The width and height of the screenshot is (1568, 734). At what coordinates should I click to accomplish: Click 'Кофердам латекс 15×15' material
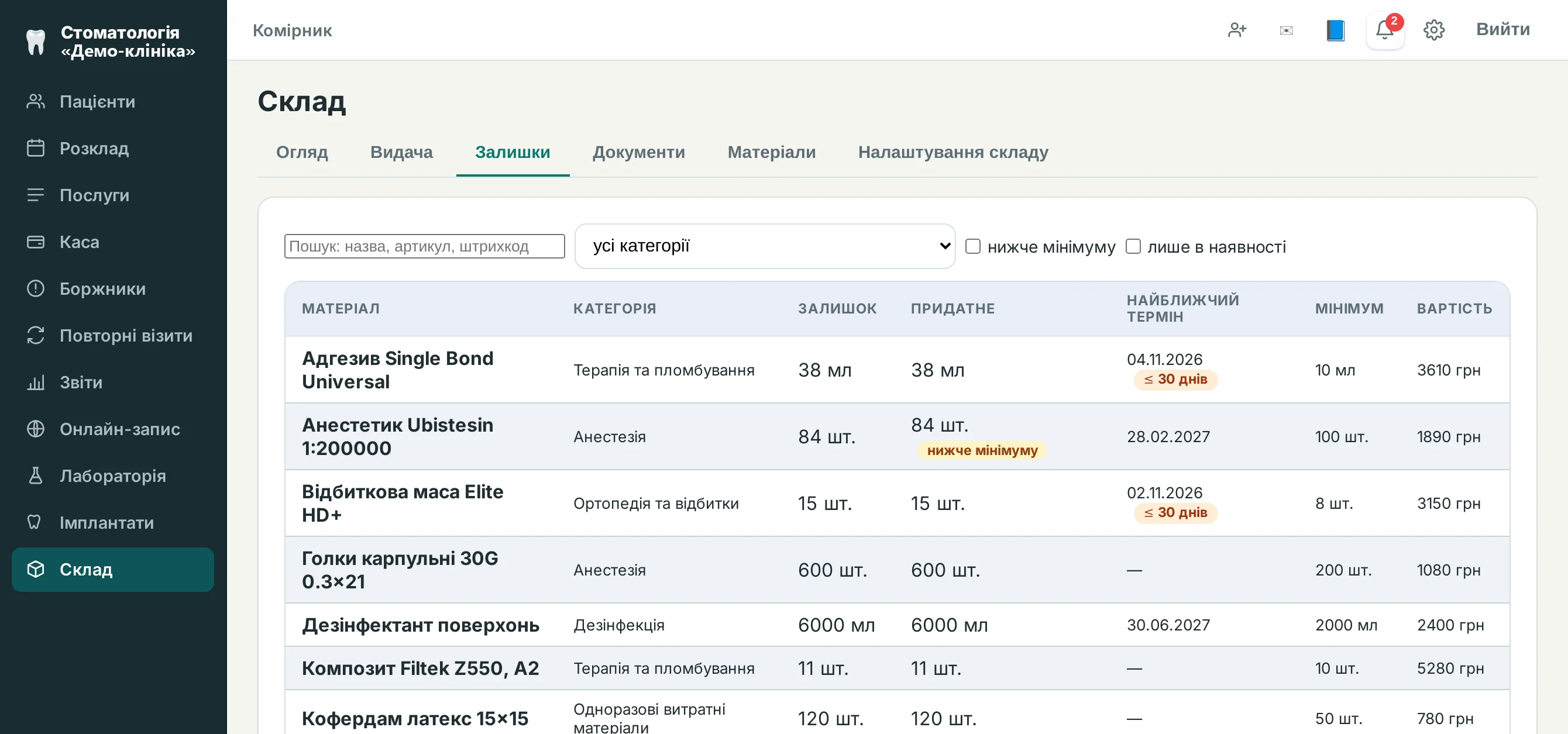tap(414, 719)
